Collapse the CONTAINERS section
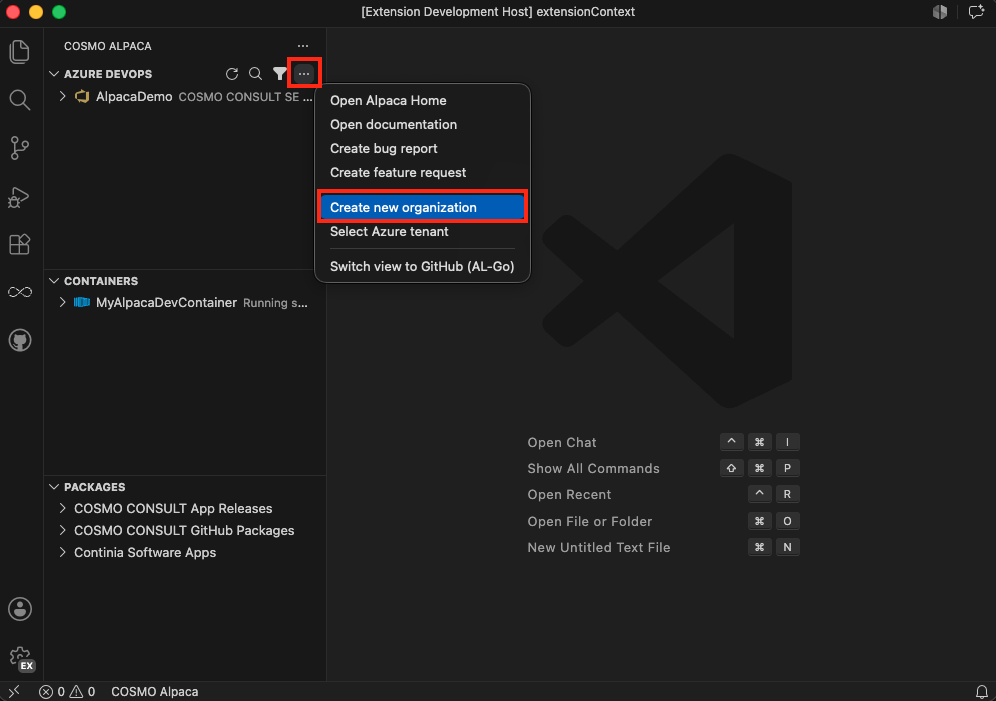This screenshot has width=996, height=701. 54,281
